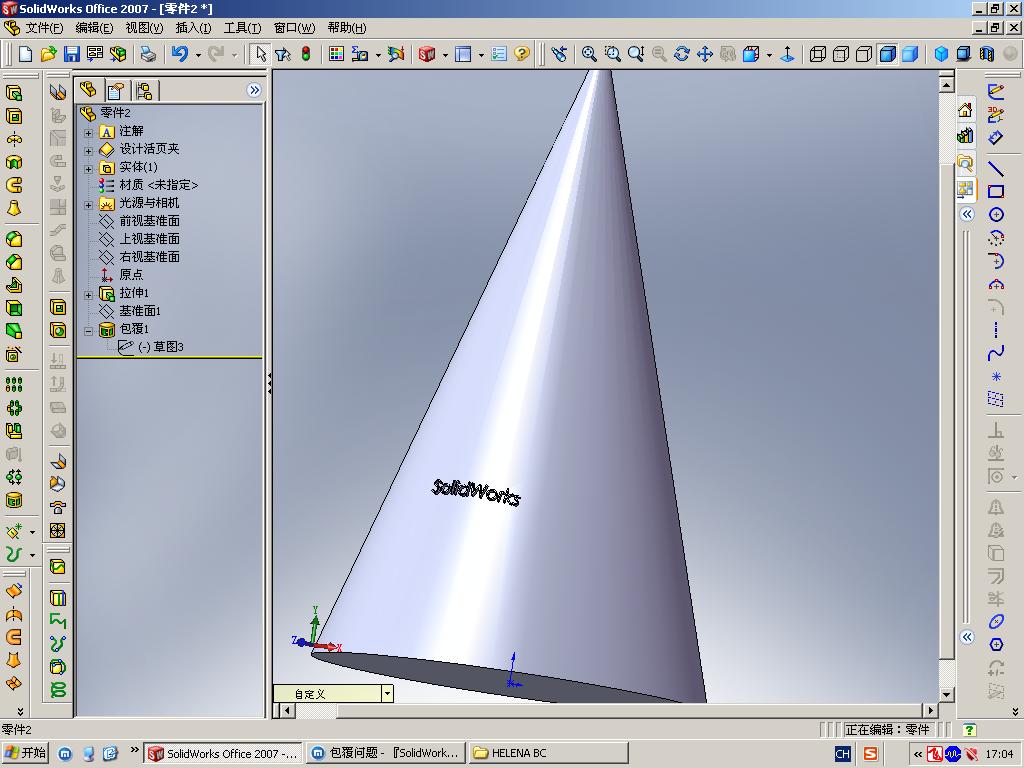
Task: Open the 文件(F) menu
Action: [x=44, y=27]
